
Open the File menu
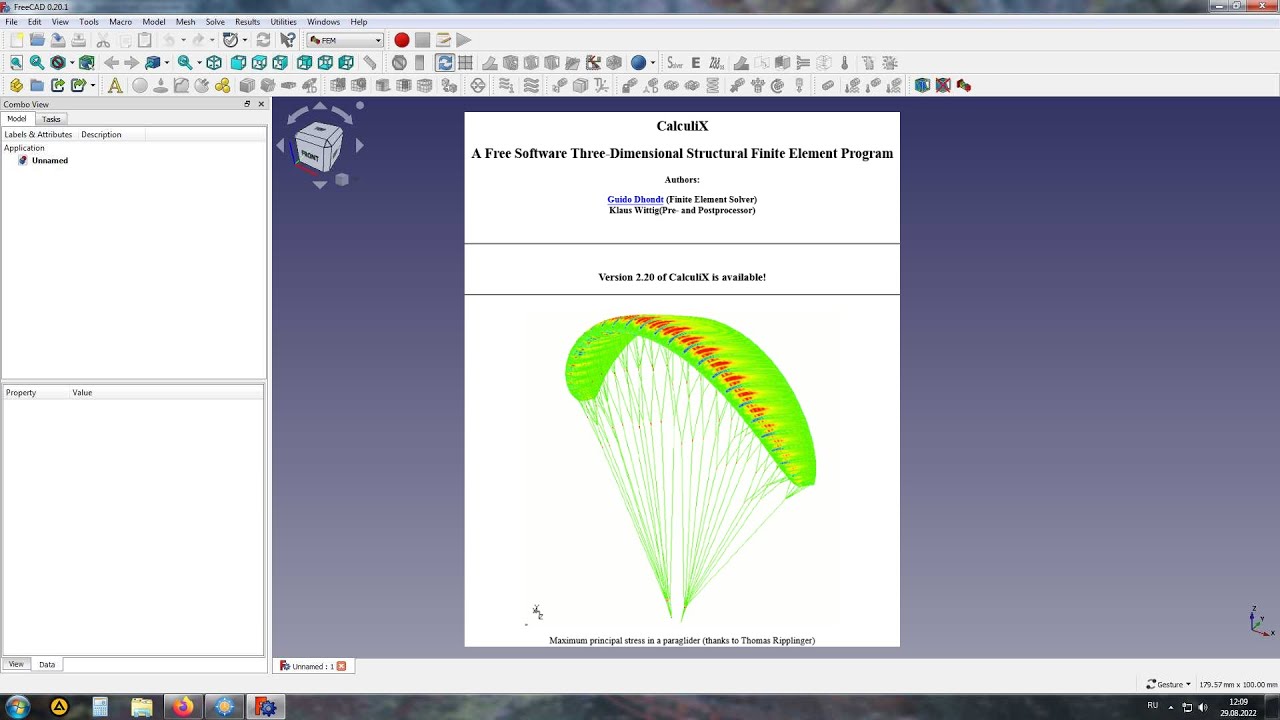point(11,21)
